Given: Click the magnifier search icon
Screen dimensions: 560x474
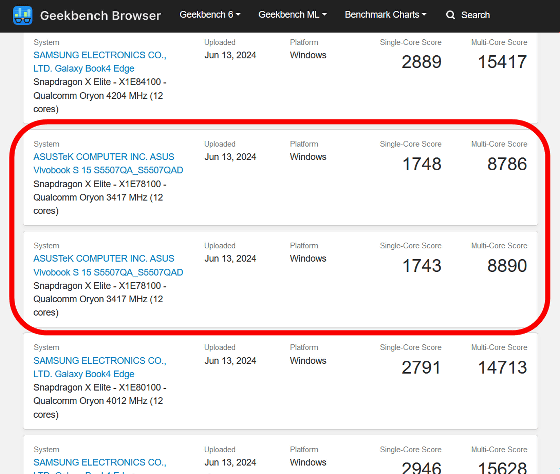Looking at the screenshot, I should tap(450, 15).
